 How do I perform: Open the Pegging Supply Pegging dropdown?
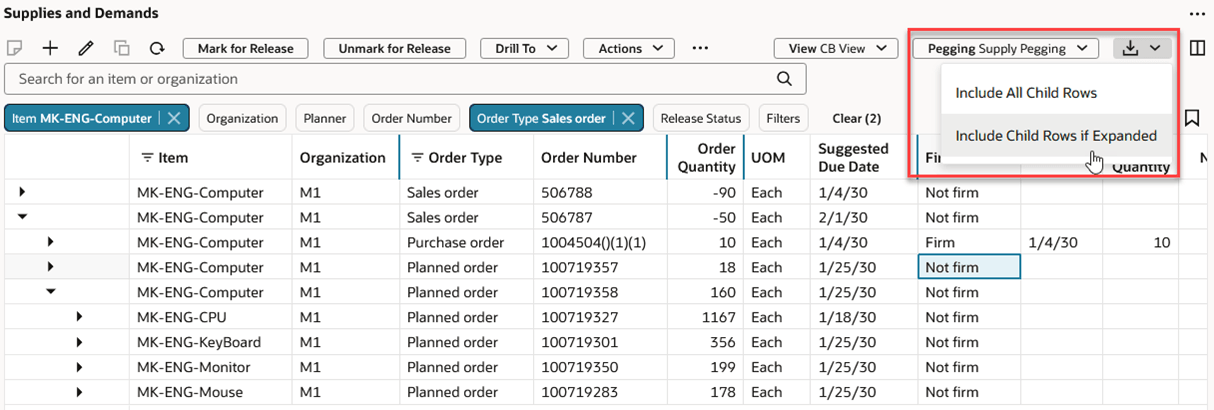[1005, 48]
